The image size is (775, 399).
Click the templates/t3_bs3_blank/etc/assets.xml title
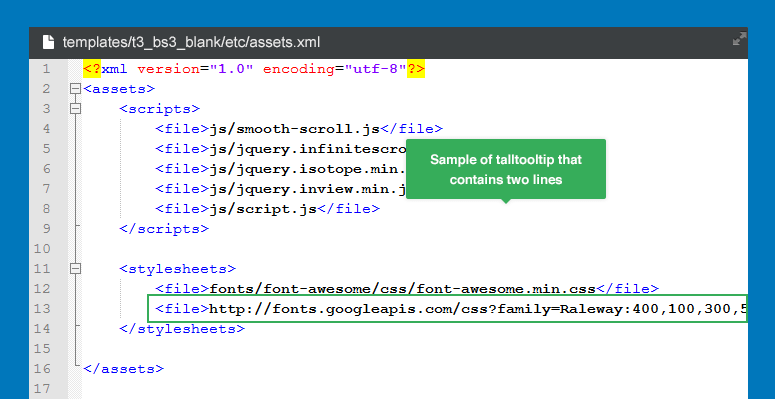(x=191, y=43)
